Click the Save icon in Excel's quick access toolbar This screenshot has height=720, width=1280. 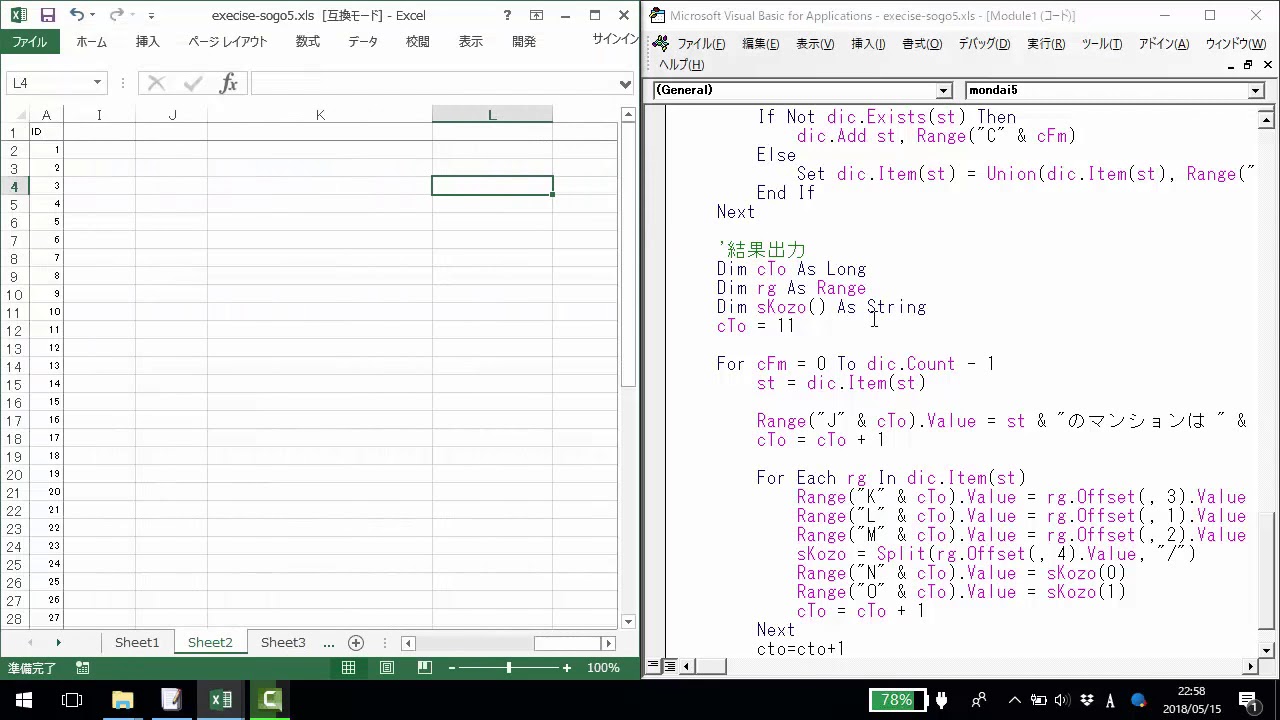point(47,15)
